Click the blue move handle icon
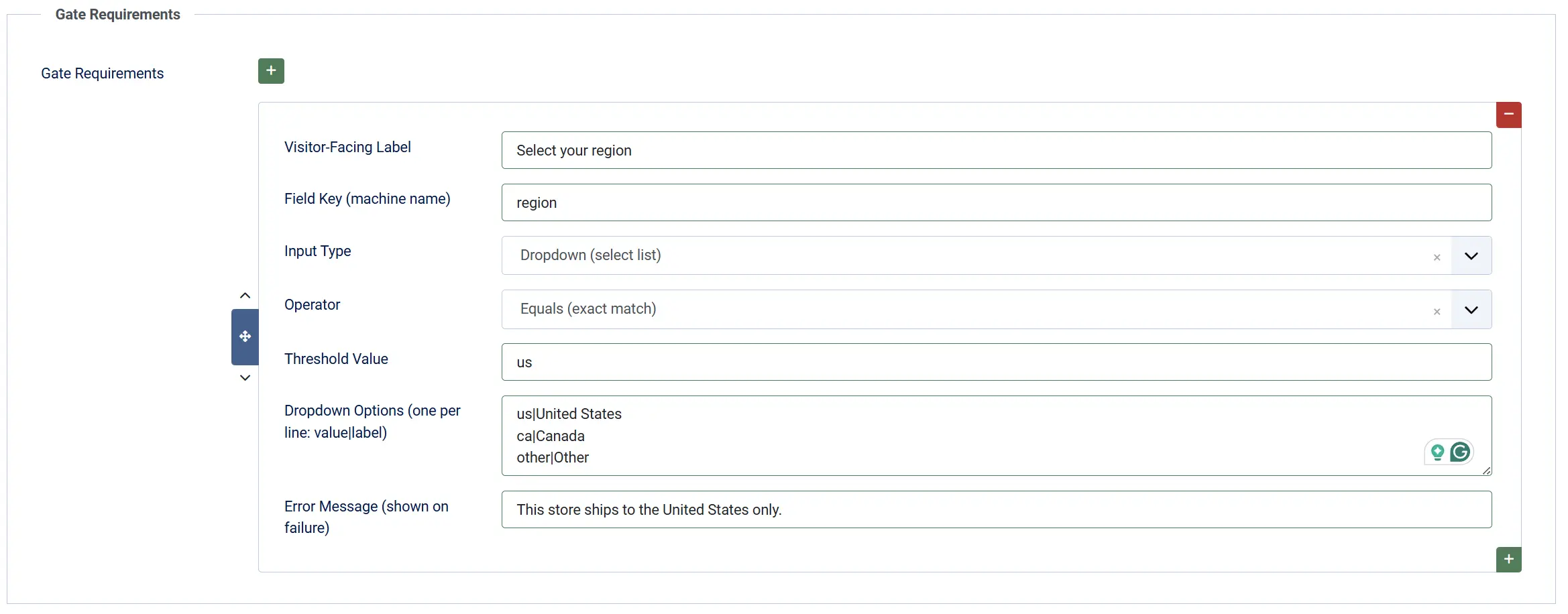This screenshot has width=1568, height=614. coord(245,336)
